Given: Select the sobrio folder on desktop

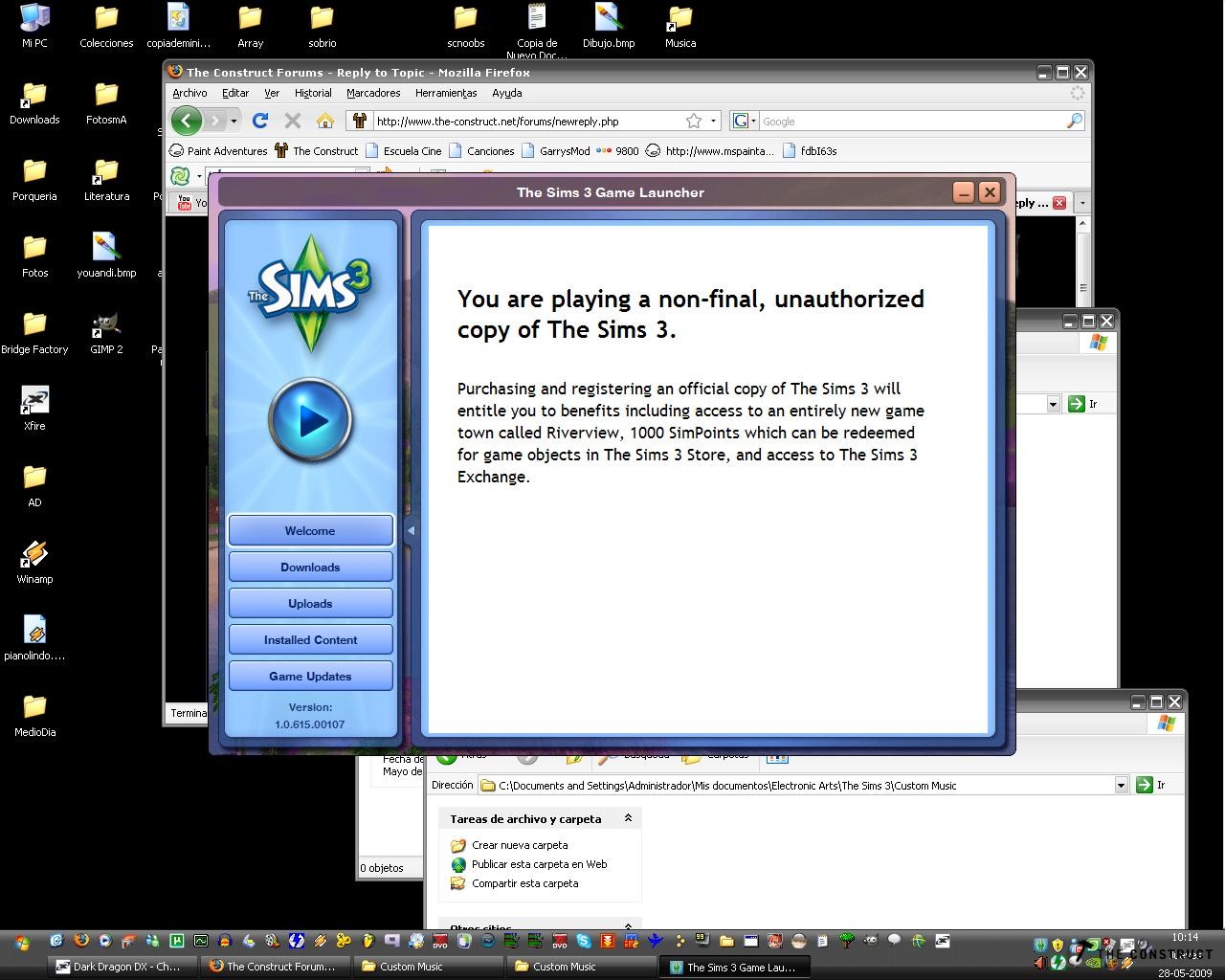Looking at the screenshot, I should (322, 26).
